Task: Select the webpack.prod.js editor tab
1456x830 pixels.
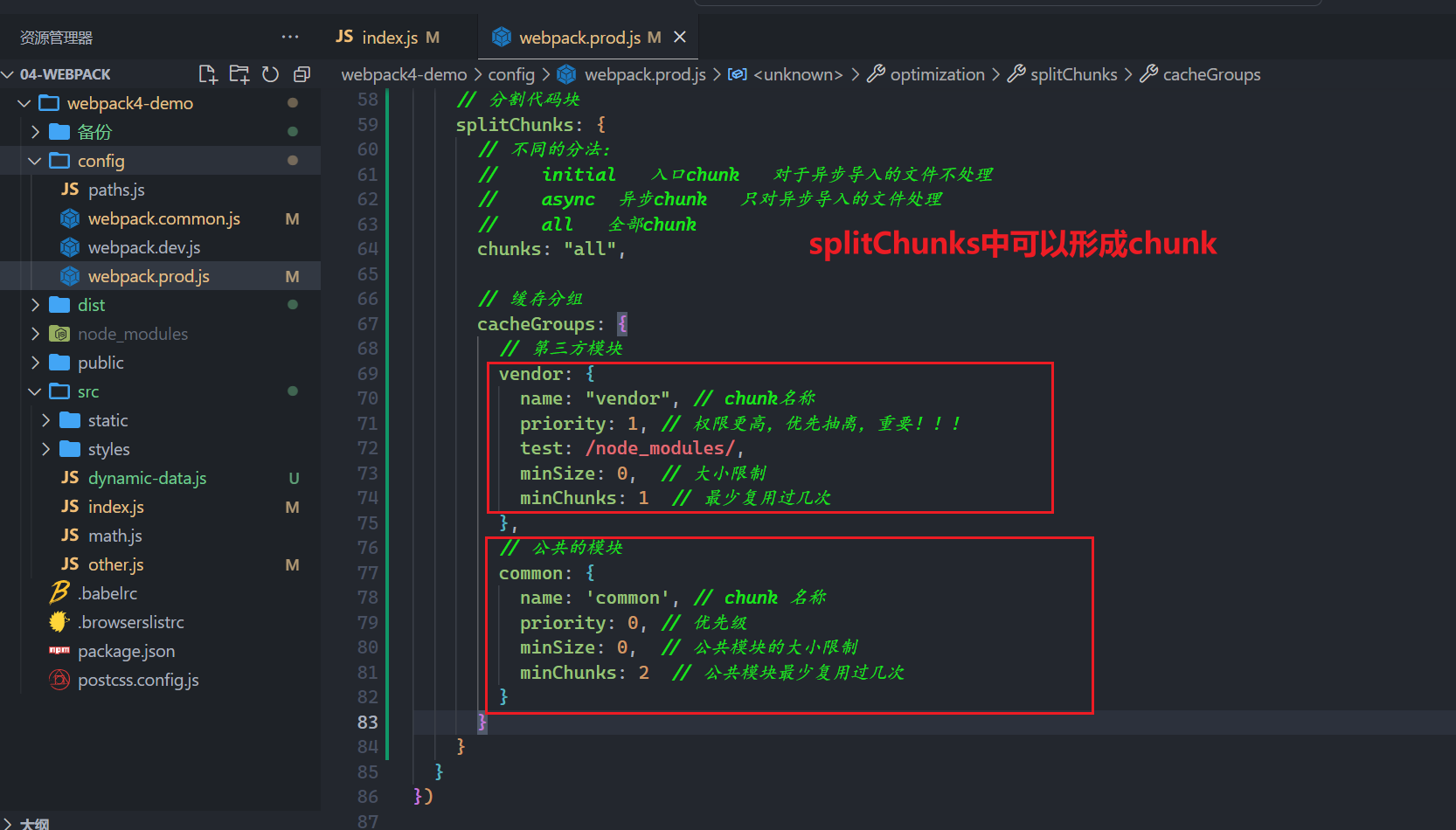Action: (589, 37)
